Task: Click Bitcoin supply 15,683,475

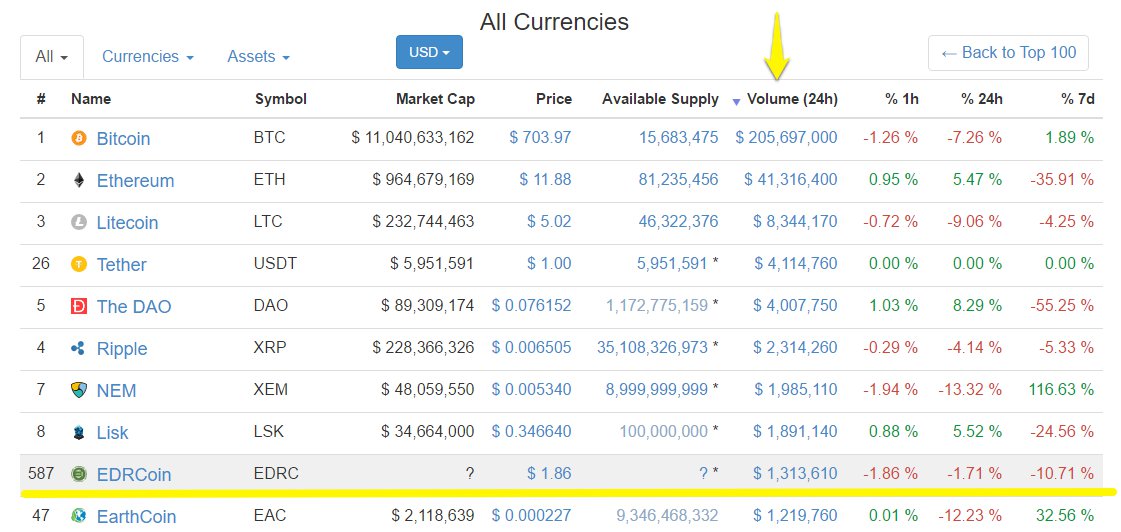Action: 678,137
